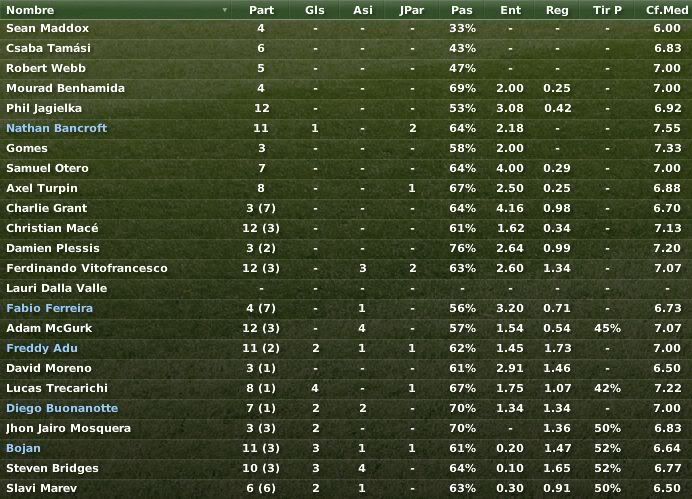Sort by Cf.Med average rating column
Screen dimensions: 692x499
click(x=666, y=10)
